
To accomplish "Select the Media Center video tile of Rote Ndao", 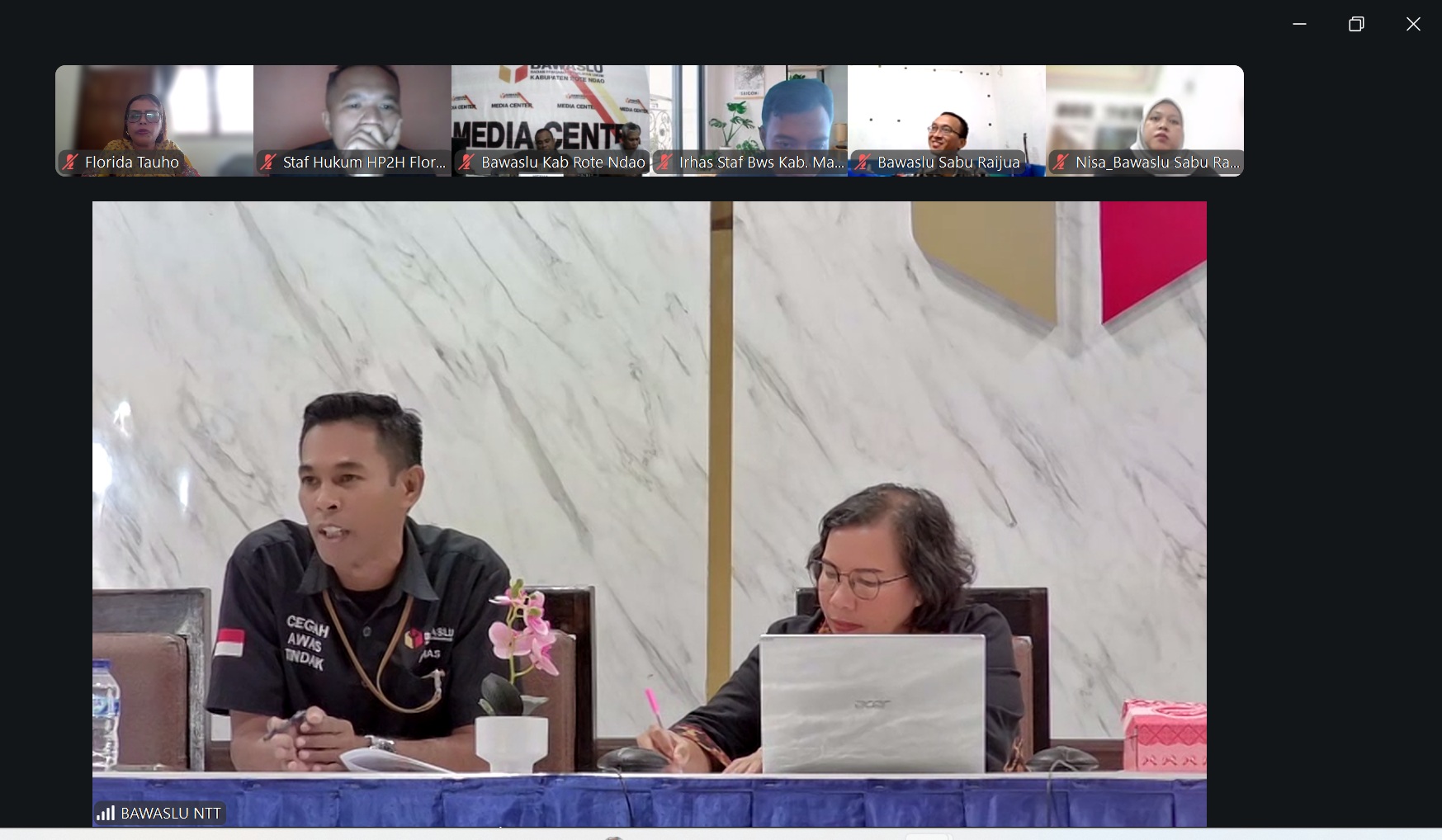I will (x=551, y=120).
